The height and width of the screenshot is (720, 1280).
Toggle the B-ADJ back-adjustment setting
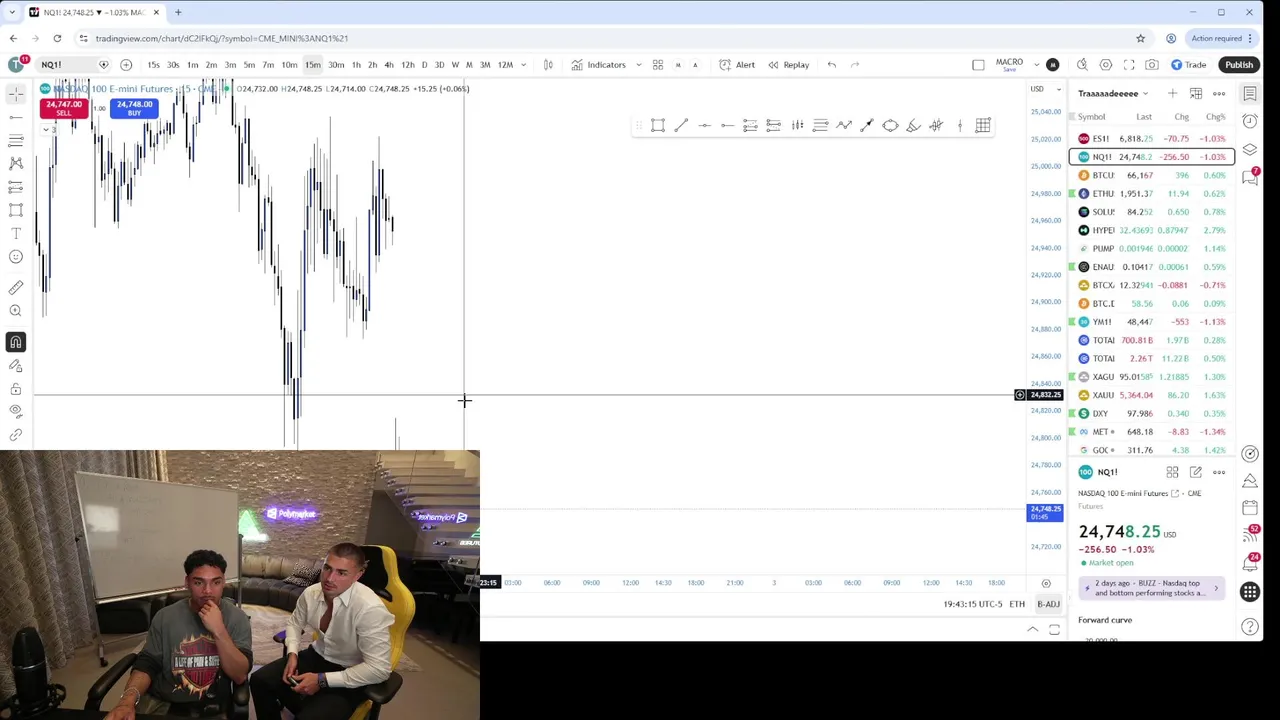pos(1048,604)
